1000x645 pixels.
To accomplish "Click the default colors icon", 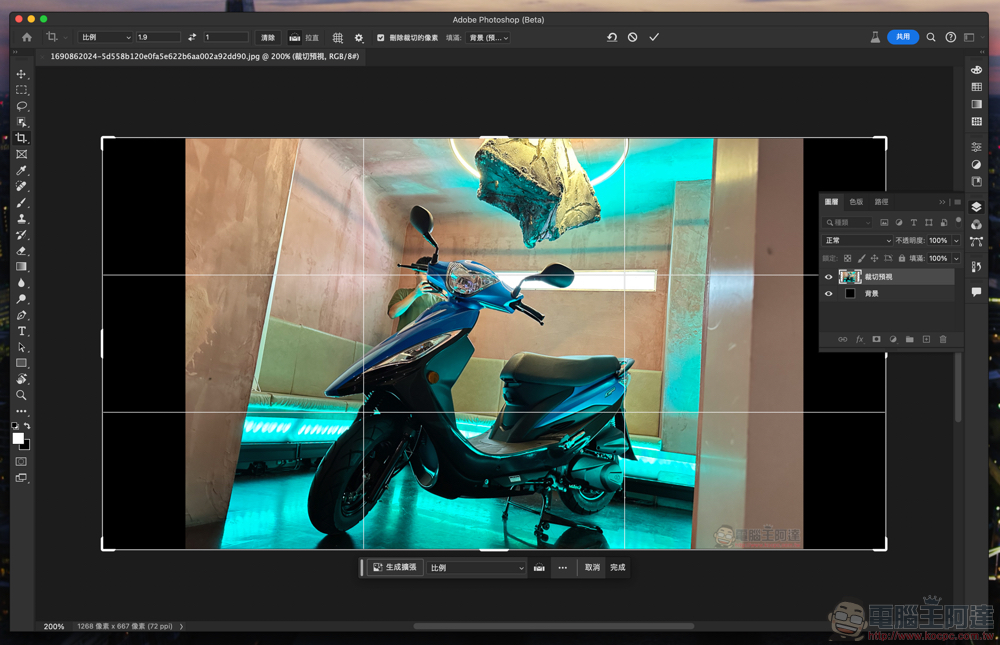I will click(x=15, y=426).
